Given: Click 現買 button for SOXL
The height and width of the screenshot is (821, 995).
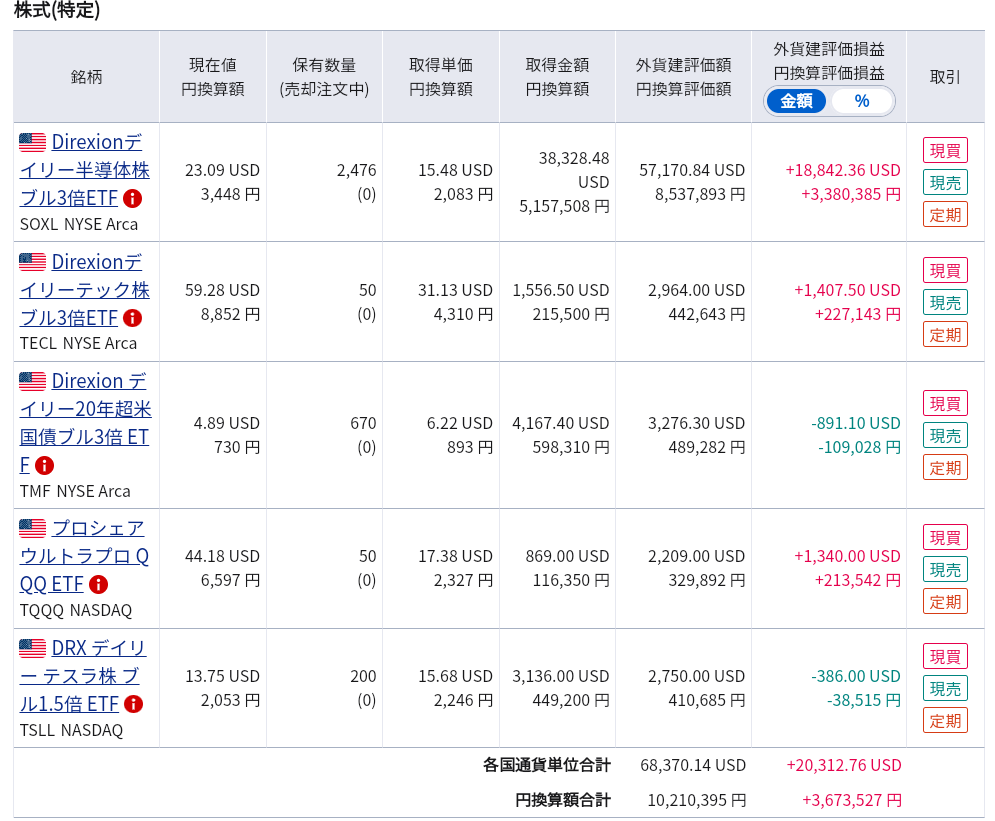Looking at the screenshot, I should 945,151.
